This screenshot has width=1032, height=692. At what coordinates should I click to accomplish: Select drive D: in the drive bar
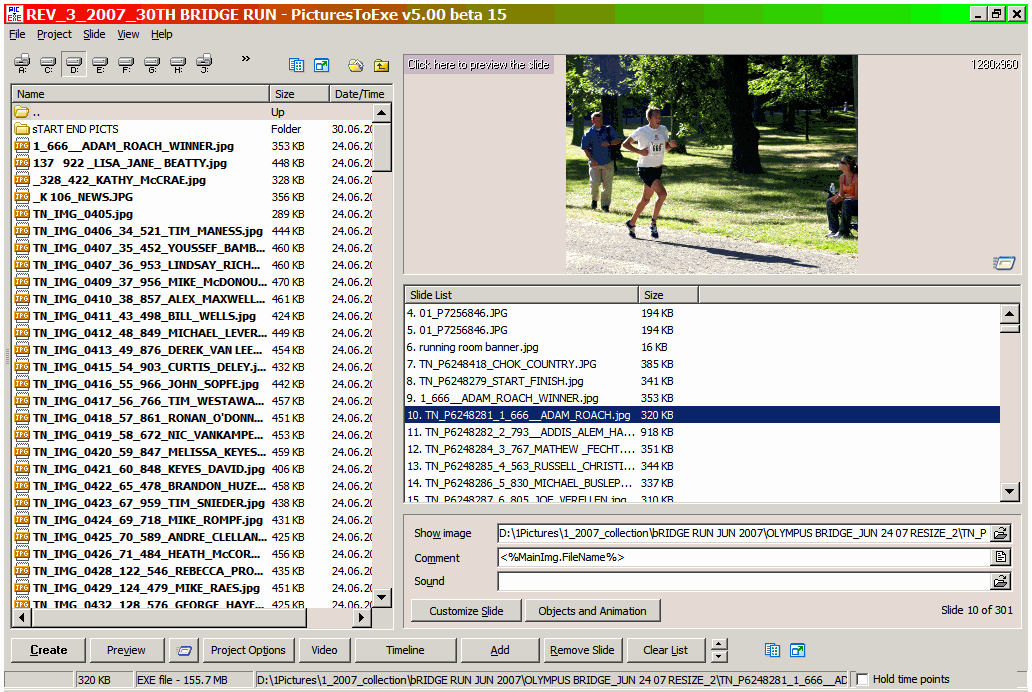click(x=74, y=65)
